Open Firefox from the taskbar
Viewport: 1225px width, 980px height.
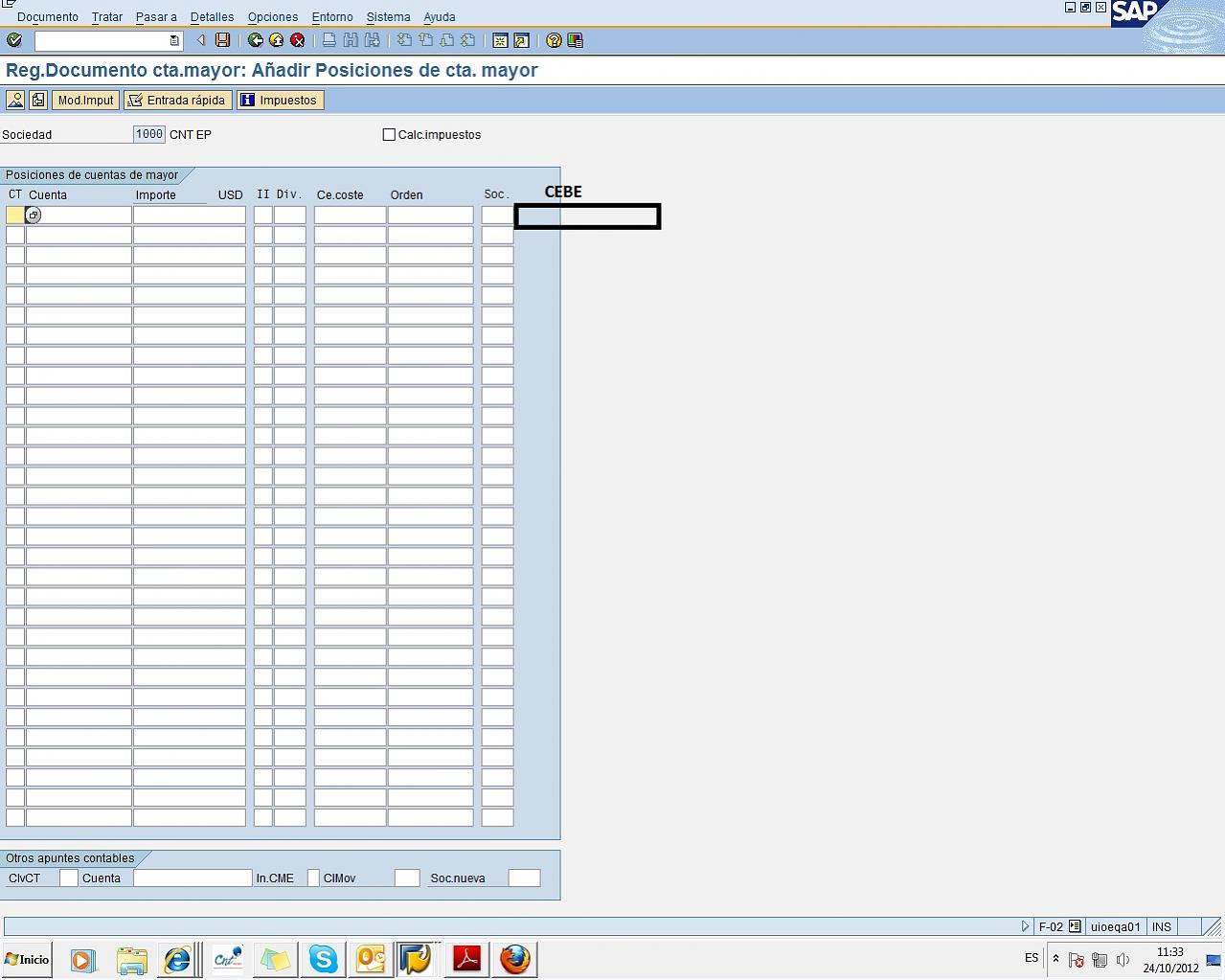pyautogui.click(x=515, y=959)
